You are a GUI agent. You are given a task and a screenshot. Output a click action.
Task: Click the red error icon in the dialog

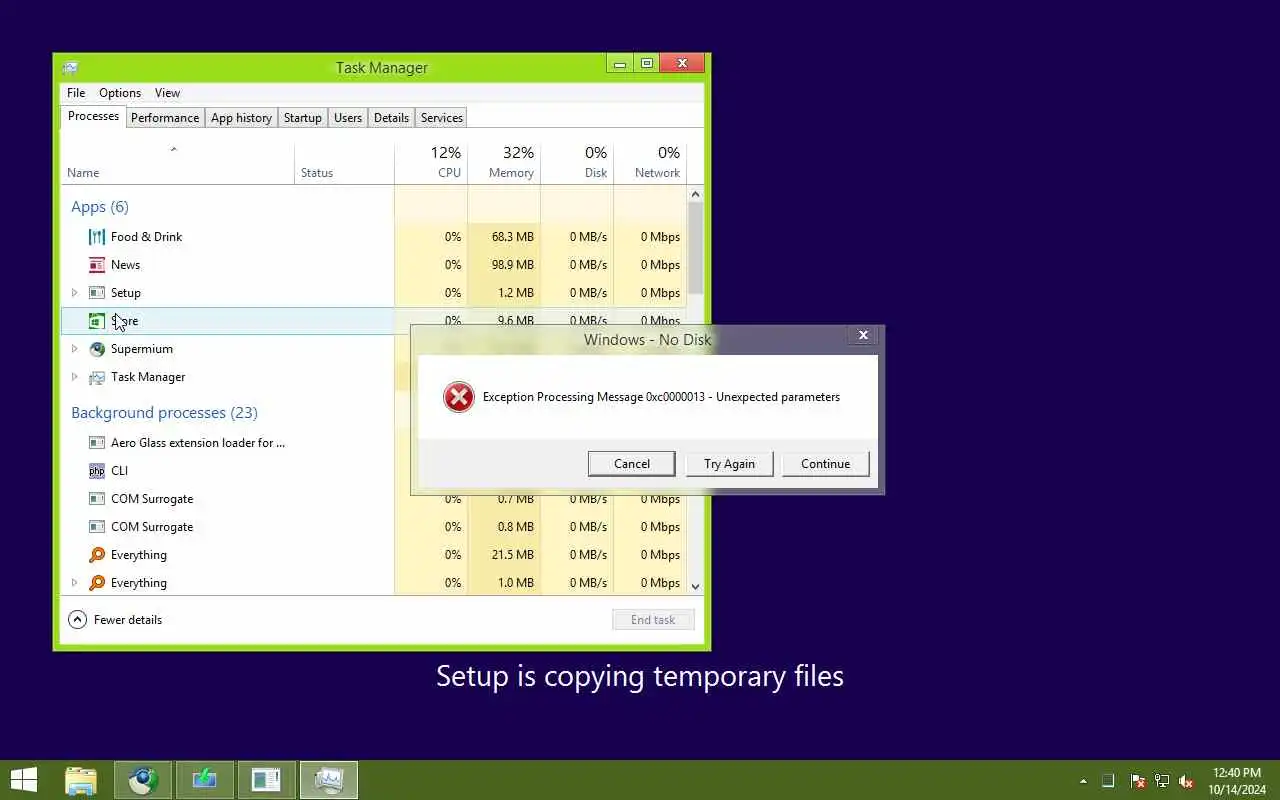tap(459, 397)
